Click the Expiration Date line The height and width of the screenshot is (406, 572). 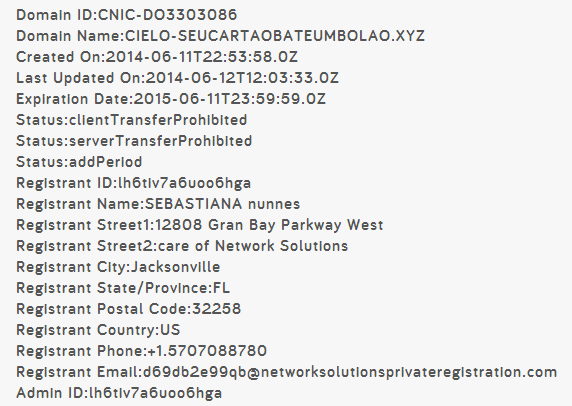[171, 99]
